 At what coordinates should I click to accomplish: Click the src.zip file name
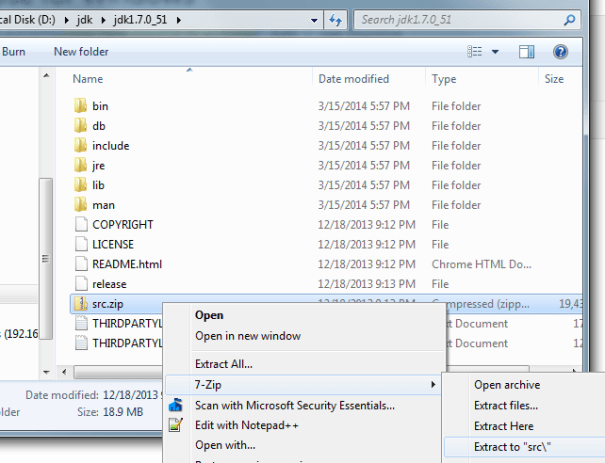coord(108,304)
